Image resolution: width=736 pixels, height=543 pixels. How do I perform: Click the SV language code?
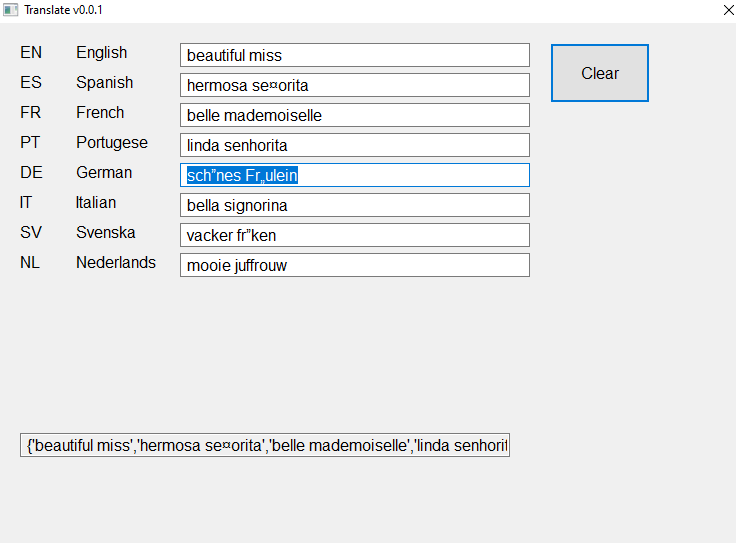coord(31,233)
